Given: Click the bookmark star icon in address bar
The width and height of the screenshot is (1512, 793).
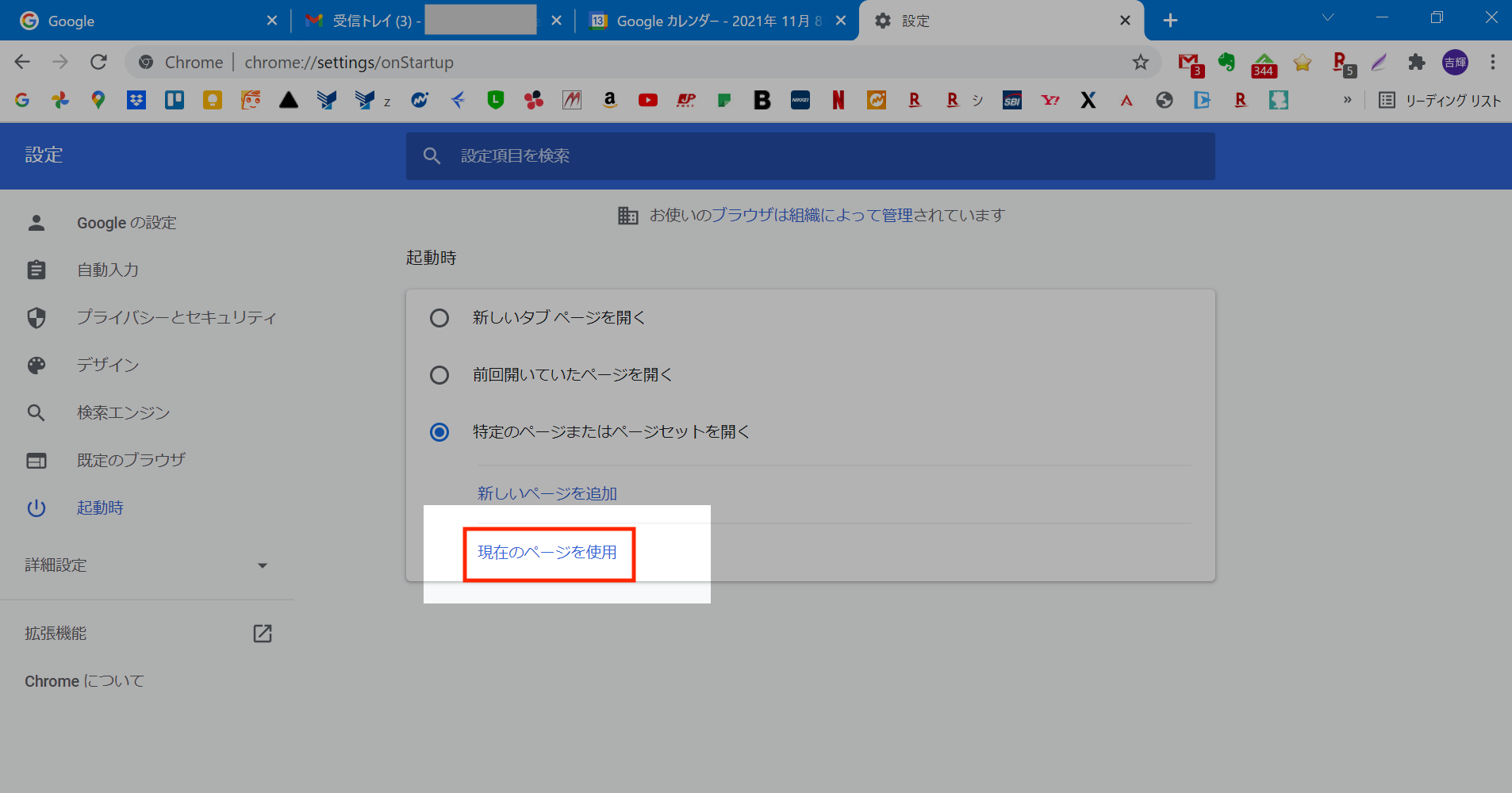Looking at the screenshot, I should [1140, 62].
